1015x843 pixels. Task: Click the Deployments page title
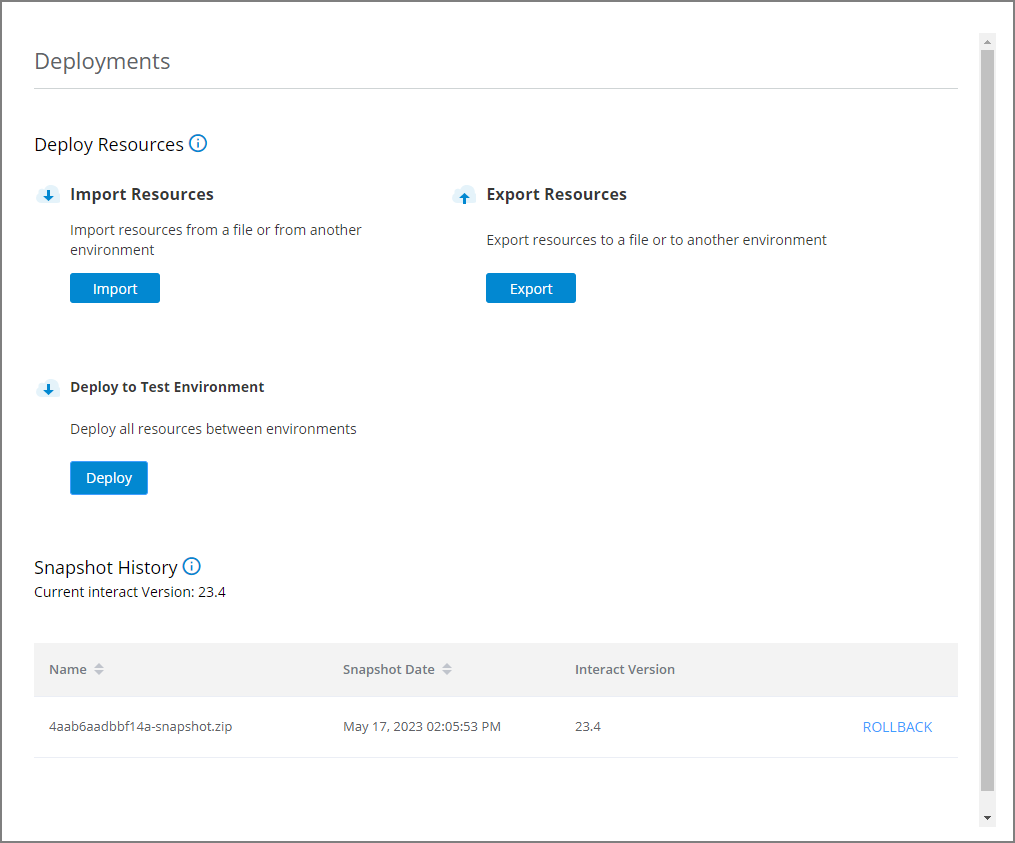pos(102,62)
